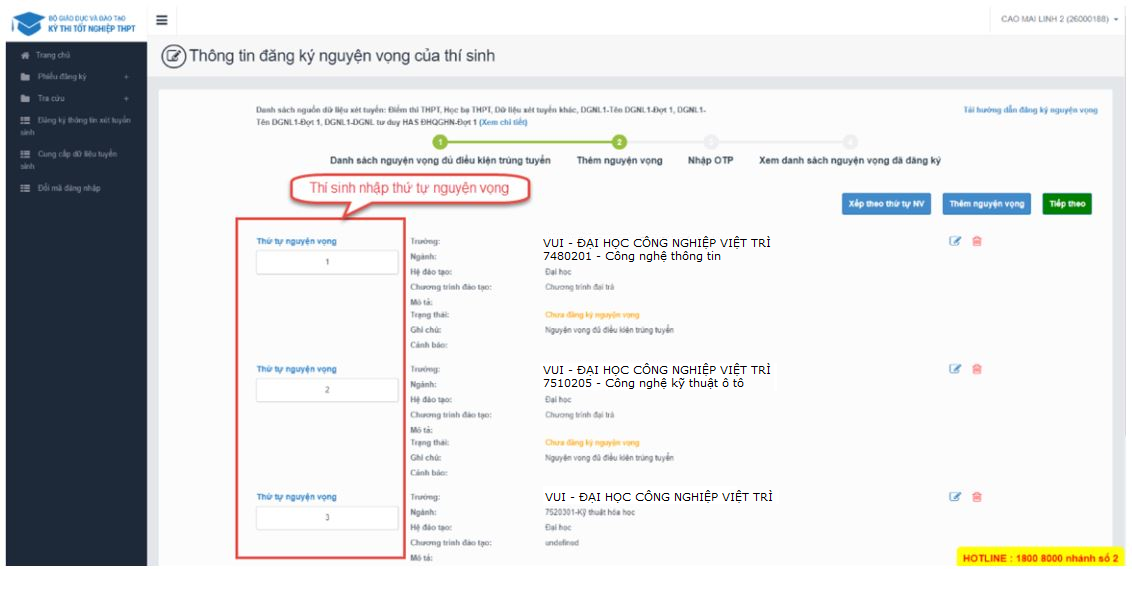
Task: Expand the Tra cứu sidebar menu
Action: (x=126, y=99)
